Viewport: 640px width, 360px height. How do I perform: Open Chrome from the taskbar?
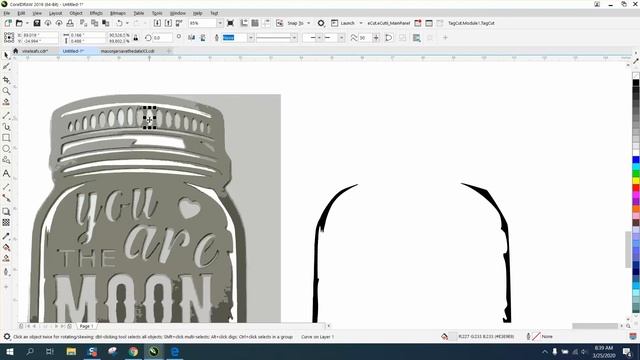tap(133, 351)
